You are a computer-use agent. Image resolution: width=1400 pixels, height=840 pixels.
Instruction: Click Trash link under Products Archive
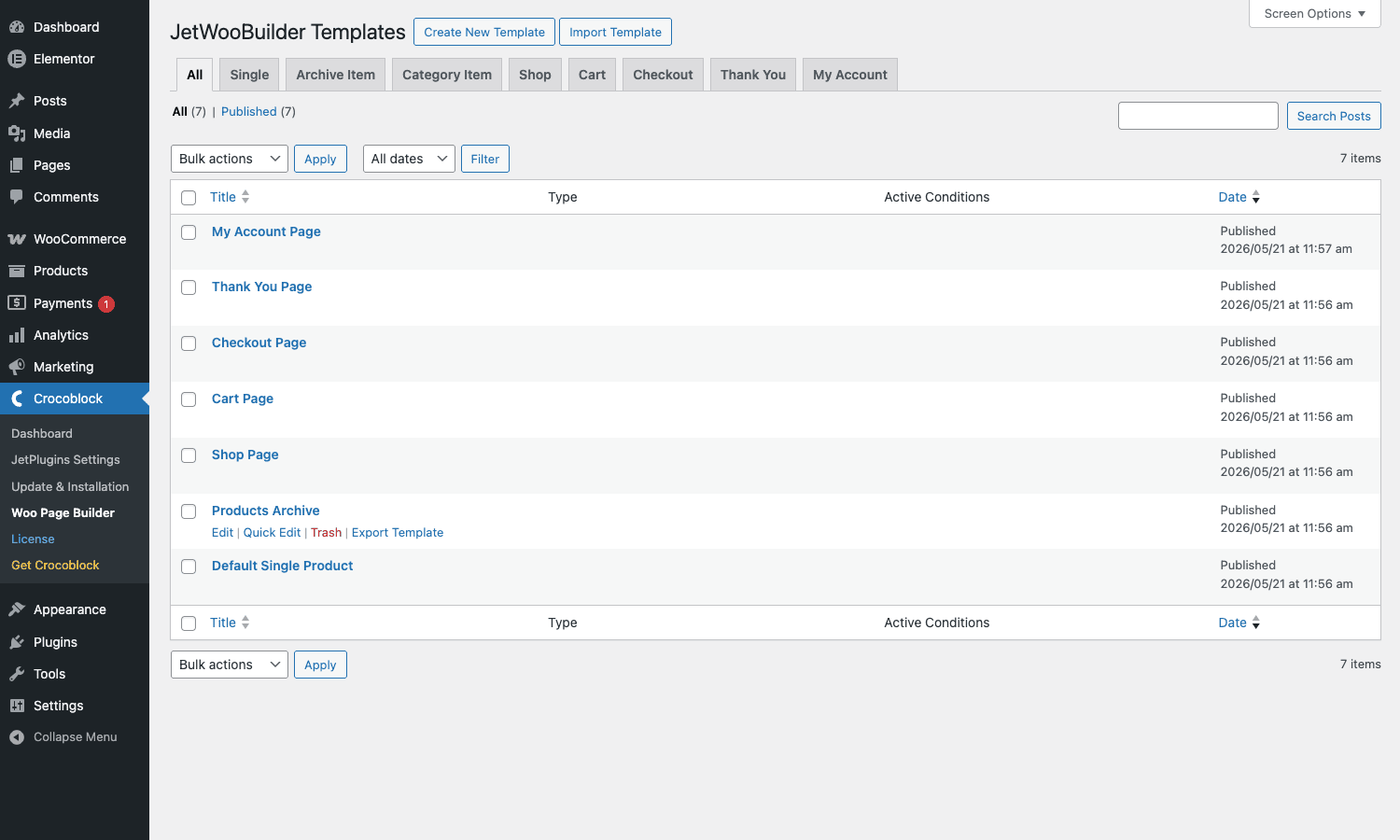326,533
